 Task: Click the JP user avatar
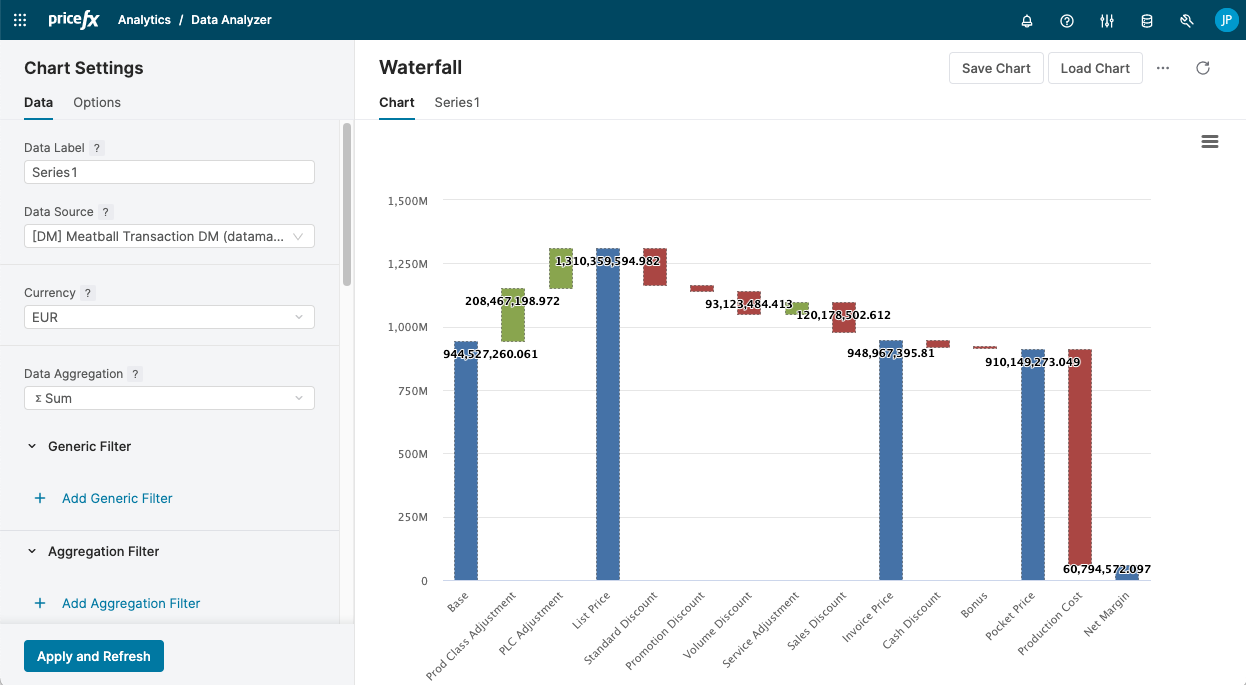pos(1227,20)
